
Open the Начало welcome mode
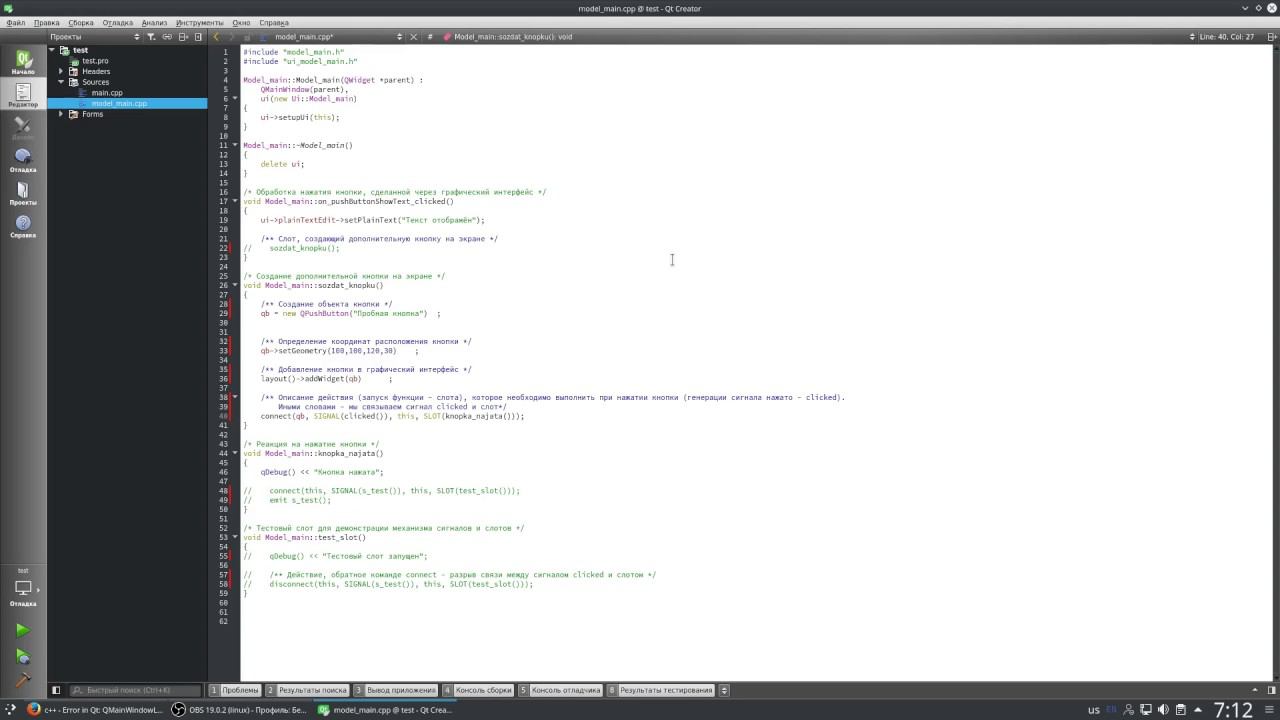23,62
